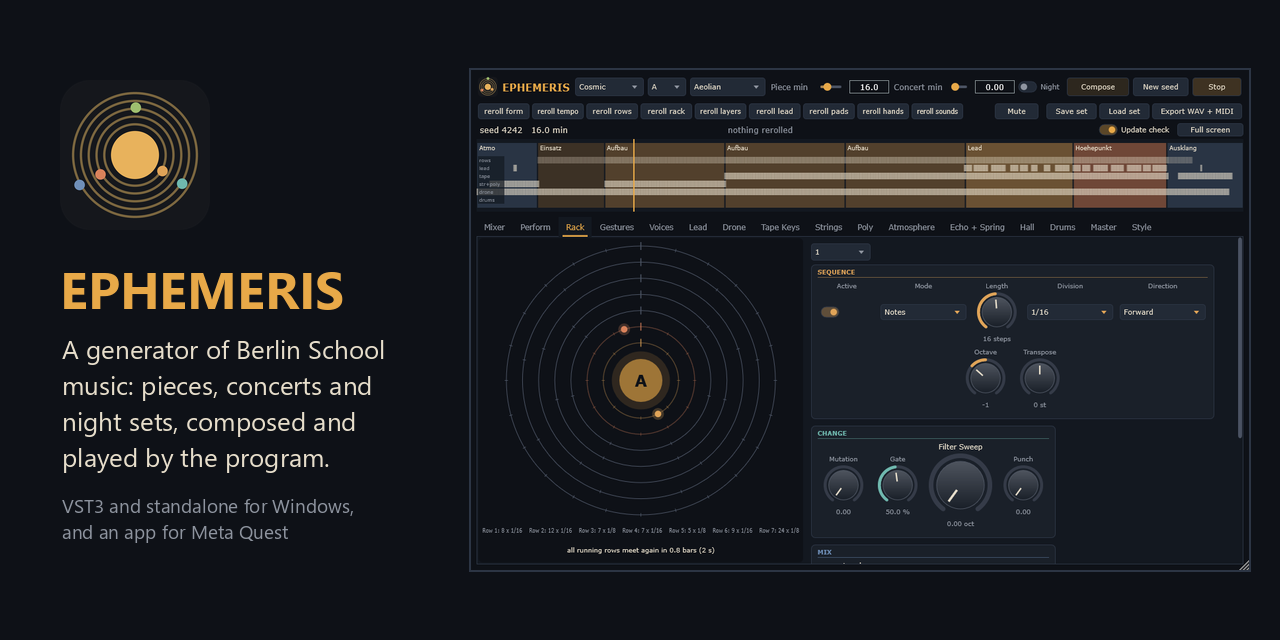Toggle the Update check switch
Viewport: 1280px width, 640px height.
tap(1108, 130)
